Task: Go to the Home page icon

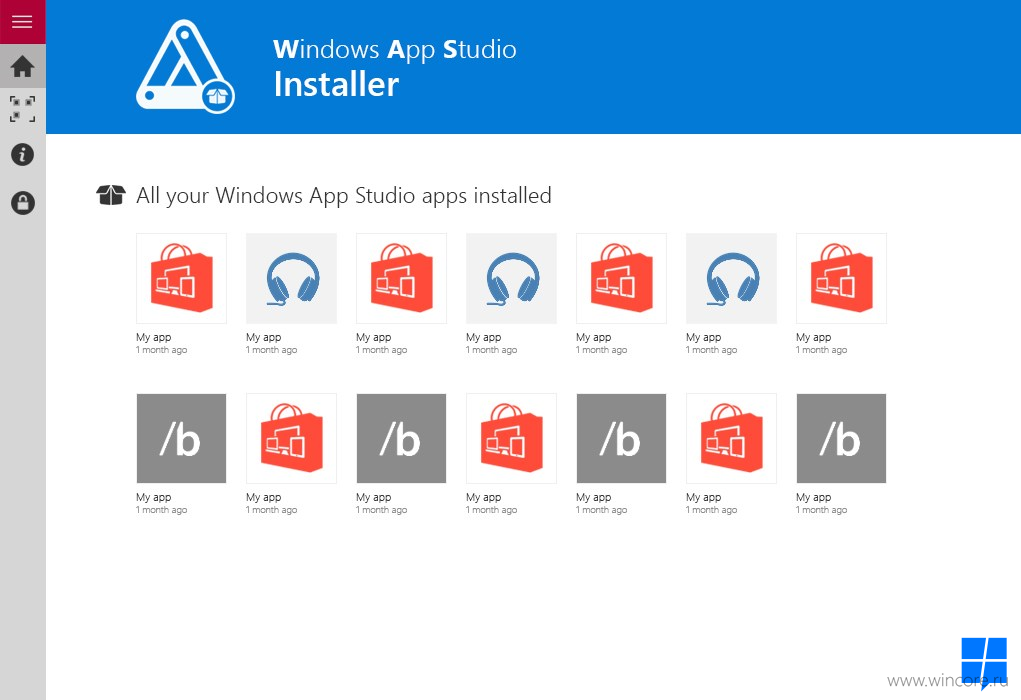Action: (x=22, y=66)
